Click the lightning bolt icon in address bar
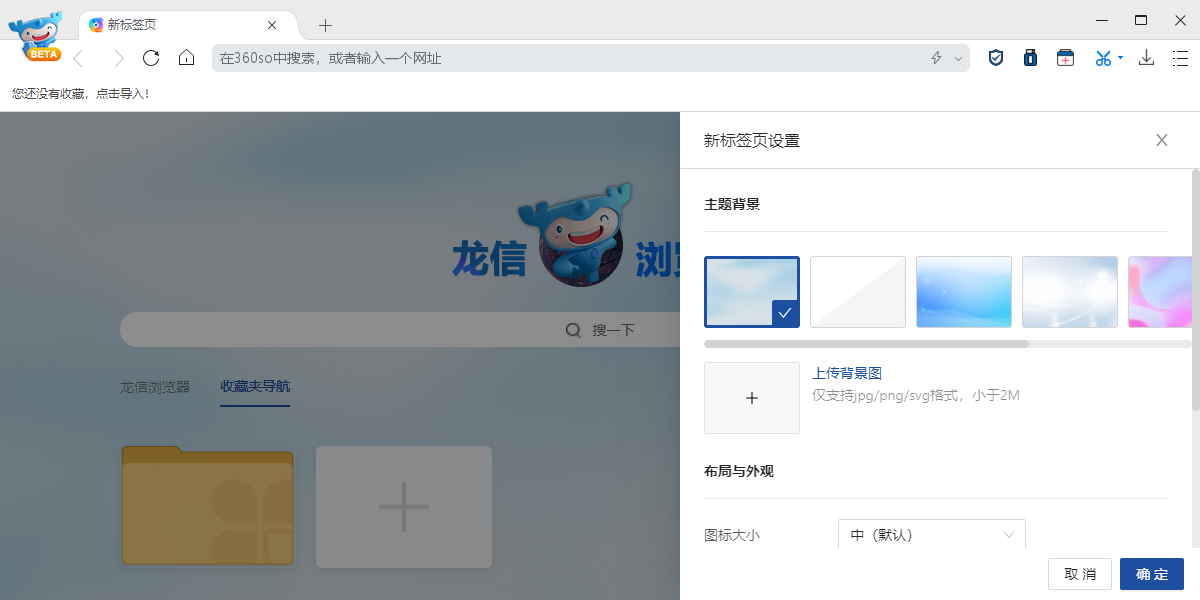 [936, 58]
